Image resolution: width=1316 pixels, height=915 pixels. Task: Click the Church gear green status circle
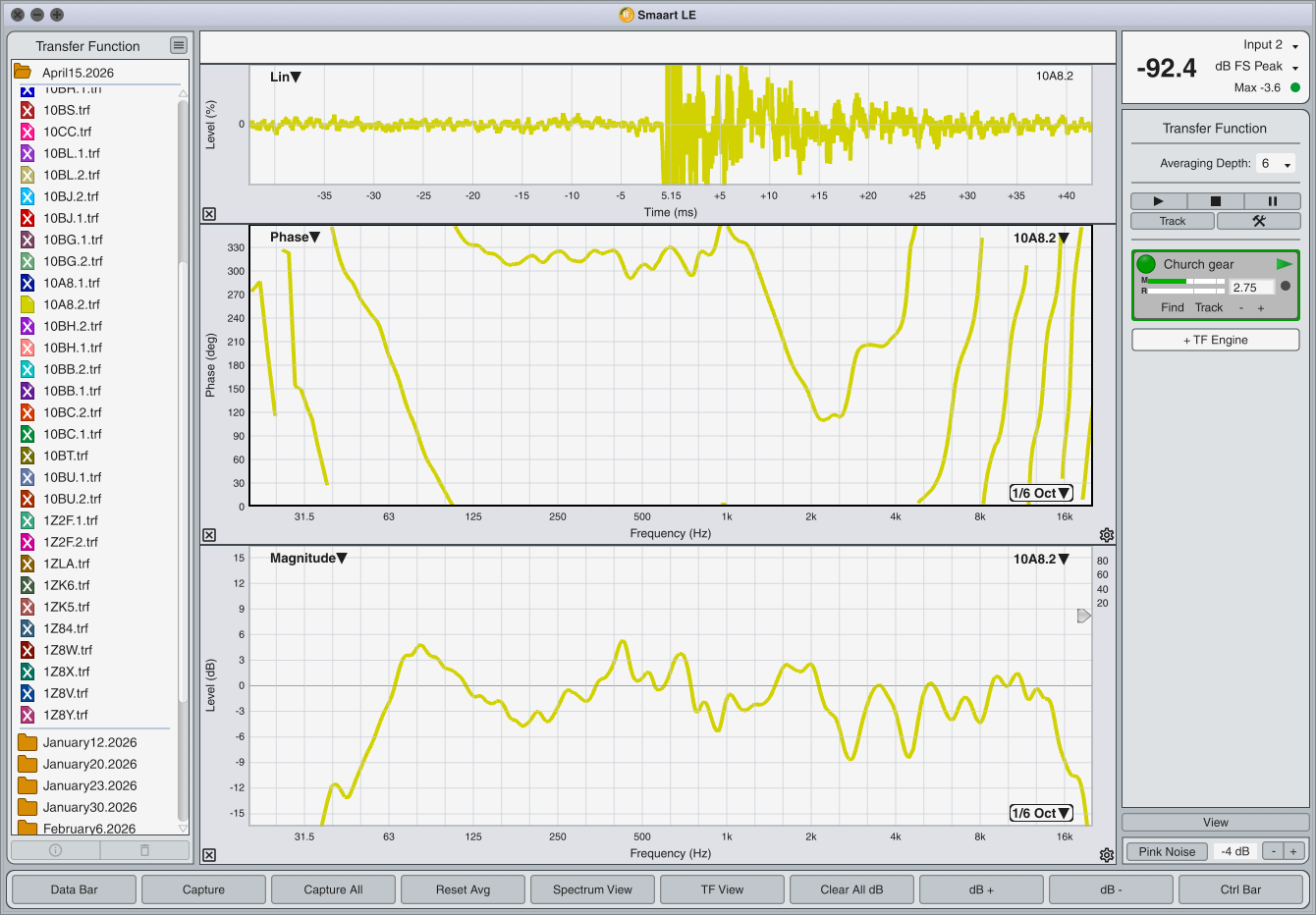coord(1146,264)
